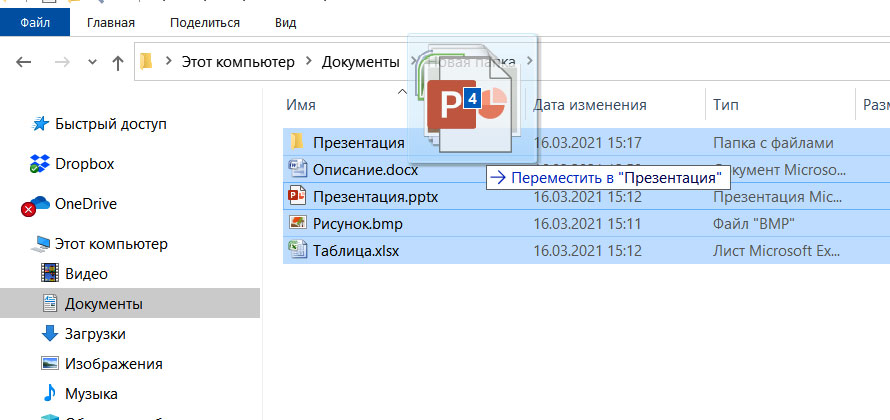The height and width of the screenshot is (420, 890).
Task: Select the Таблица.xlsx Excel icon
Action: (297, 250)
